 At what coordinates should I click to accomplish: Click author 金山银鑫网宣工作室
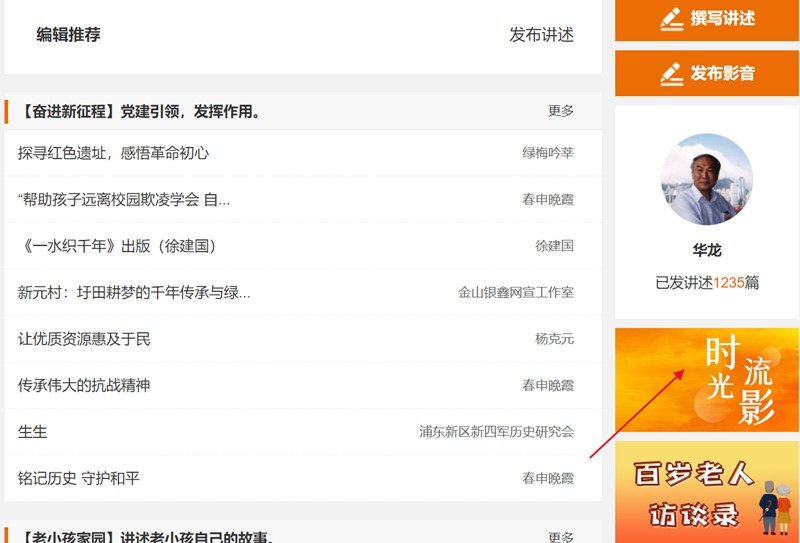click(x=516, y=292)
